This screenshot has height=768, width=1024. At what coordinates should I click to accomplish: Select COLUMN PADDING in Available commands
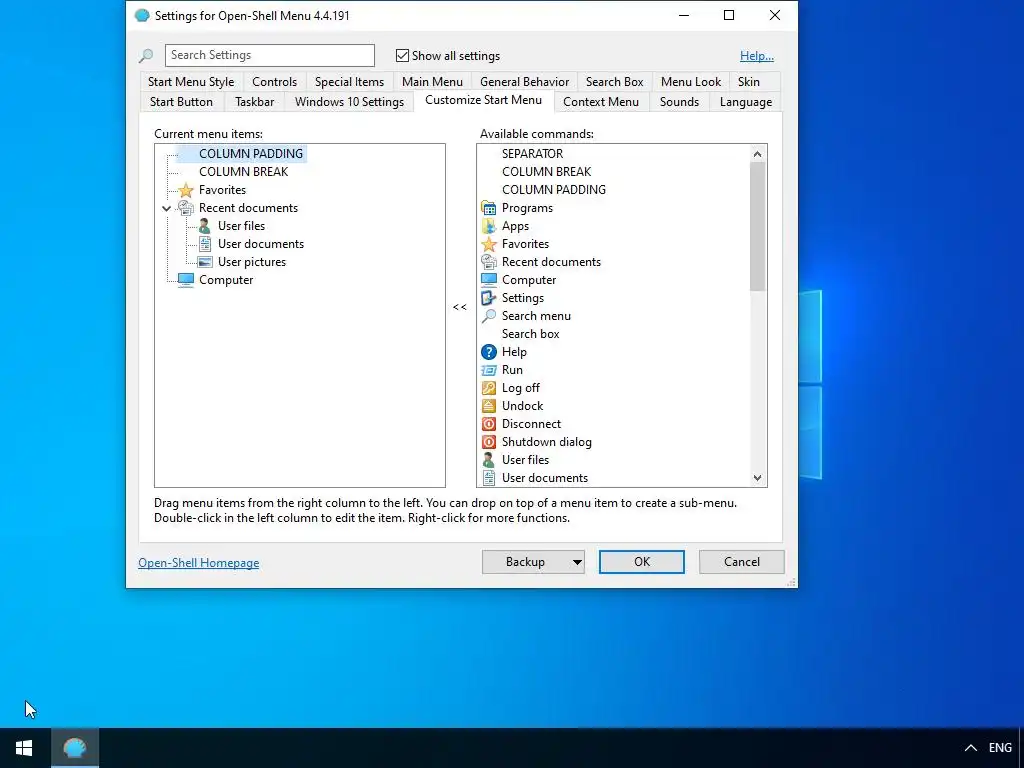554,190
